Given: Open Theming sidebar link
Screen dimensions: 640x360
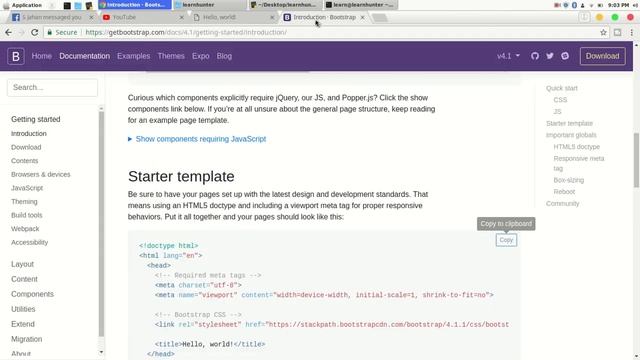Looking at the screenshot, I should [x=24, y=202].
